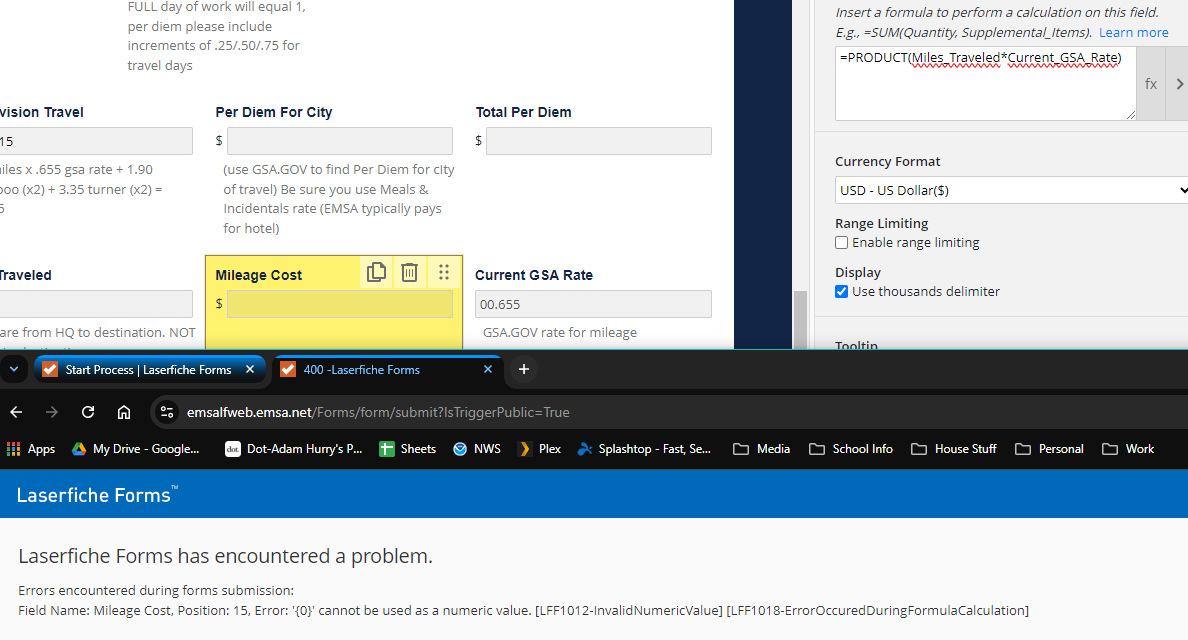Image resolution: width=1188 pixels, height=640 pixels.
Task: Go back in the browser
Action: tap(16, 412)
